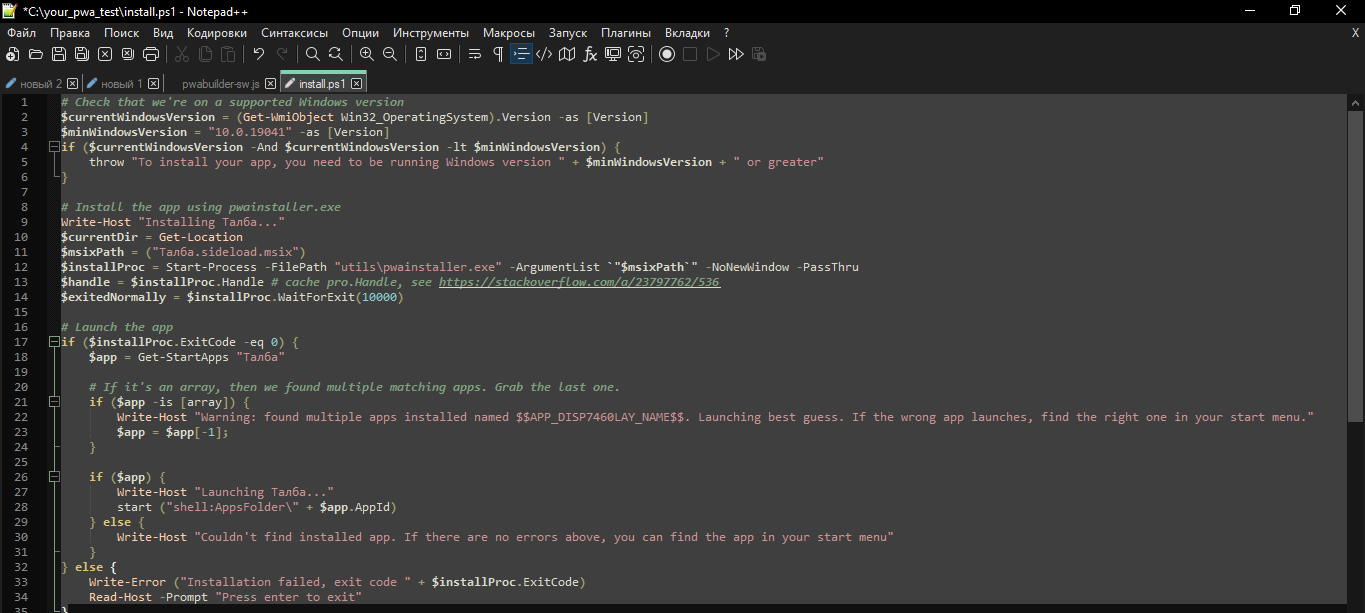Screen dimensions: 1365x613
Task: Open the Function List fx icon
Action: click(x=590, y=54)
